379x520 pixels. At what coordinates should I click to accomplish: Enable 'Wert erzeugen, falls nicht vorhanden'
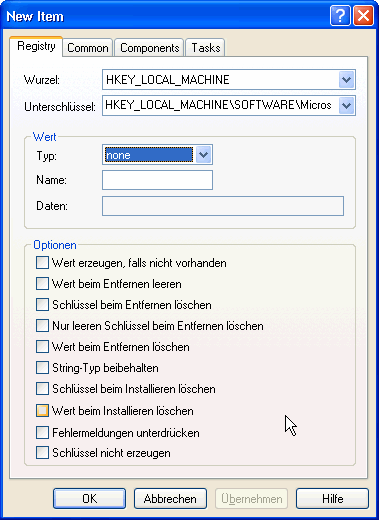42,263
